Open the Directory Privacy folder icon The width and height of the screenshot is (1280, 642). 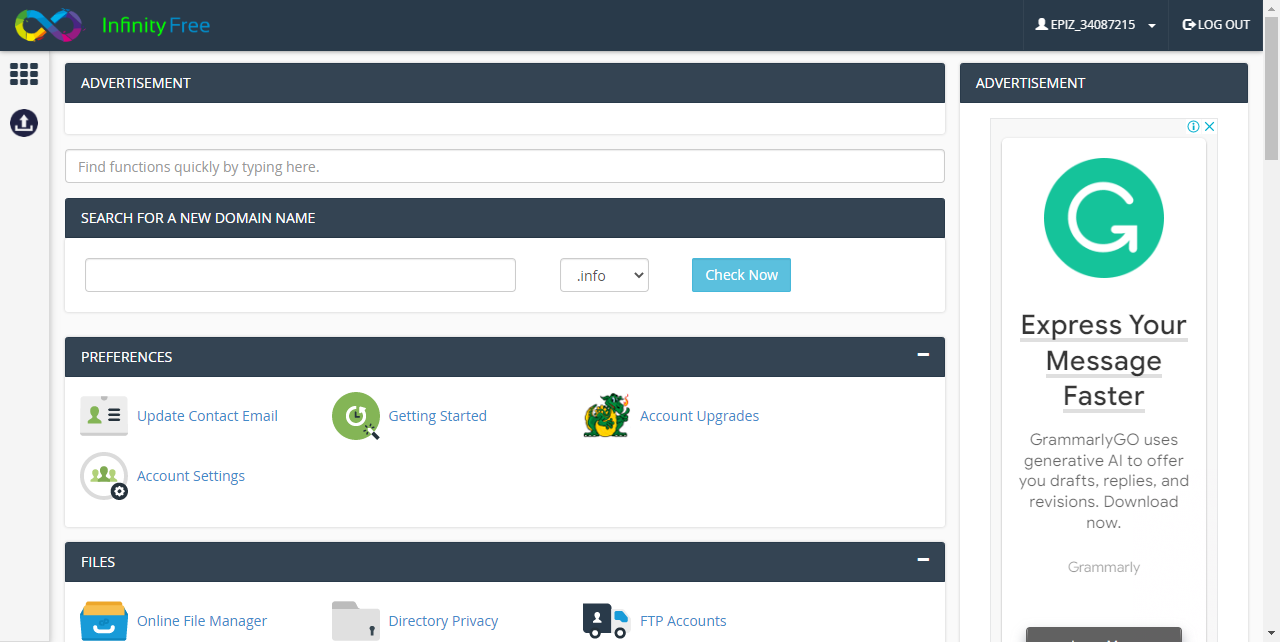click(356, 621)
